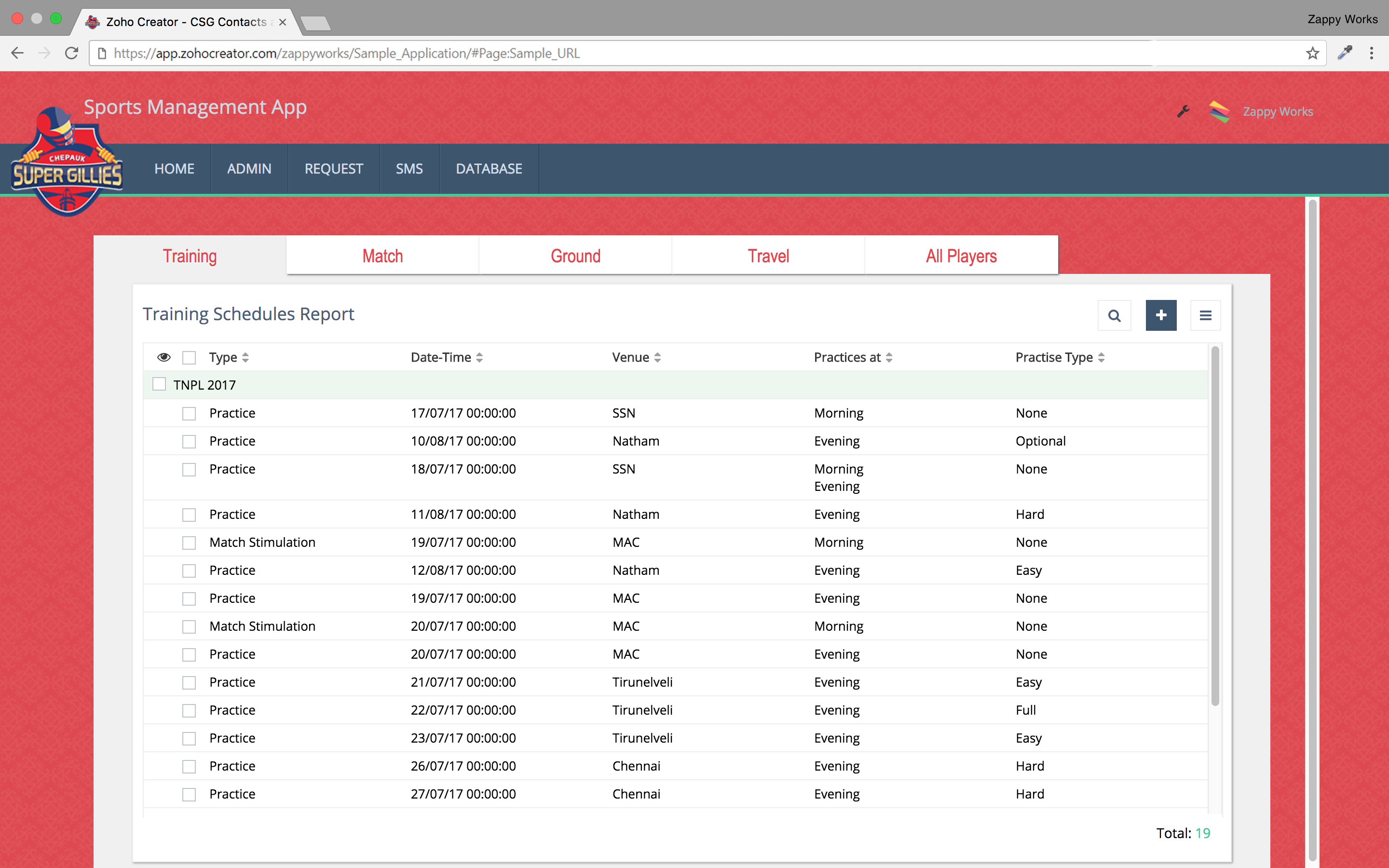1389x868 pixels.
Task: Click the eyedropper extension icon
Action: (1344, 54)
